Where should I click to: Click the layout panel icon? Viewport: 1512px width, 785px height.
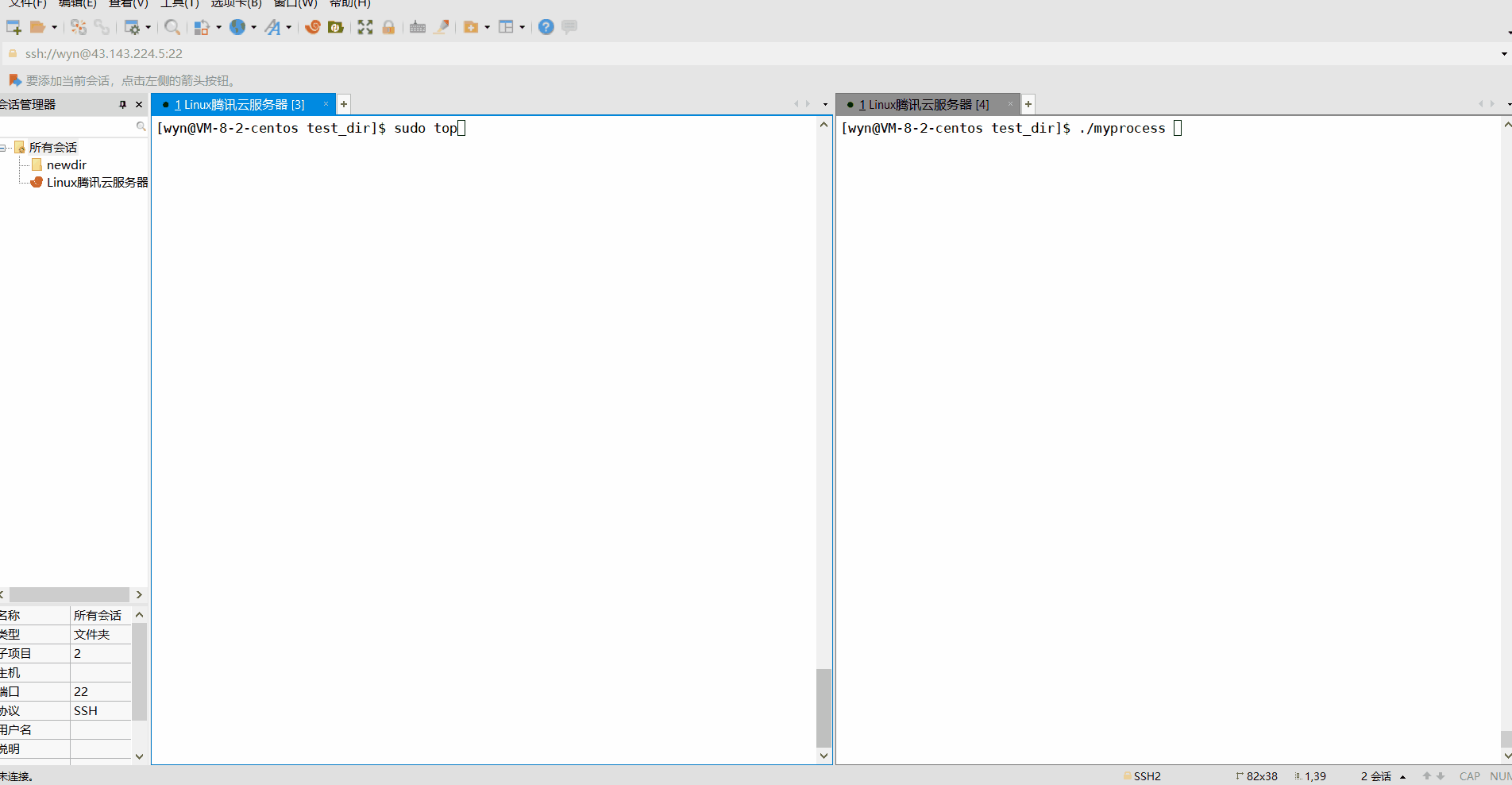pos(506,27)
